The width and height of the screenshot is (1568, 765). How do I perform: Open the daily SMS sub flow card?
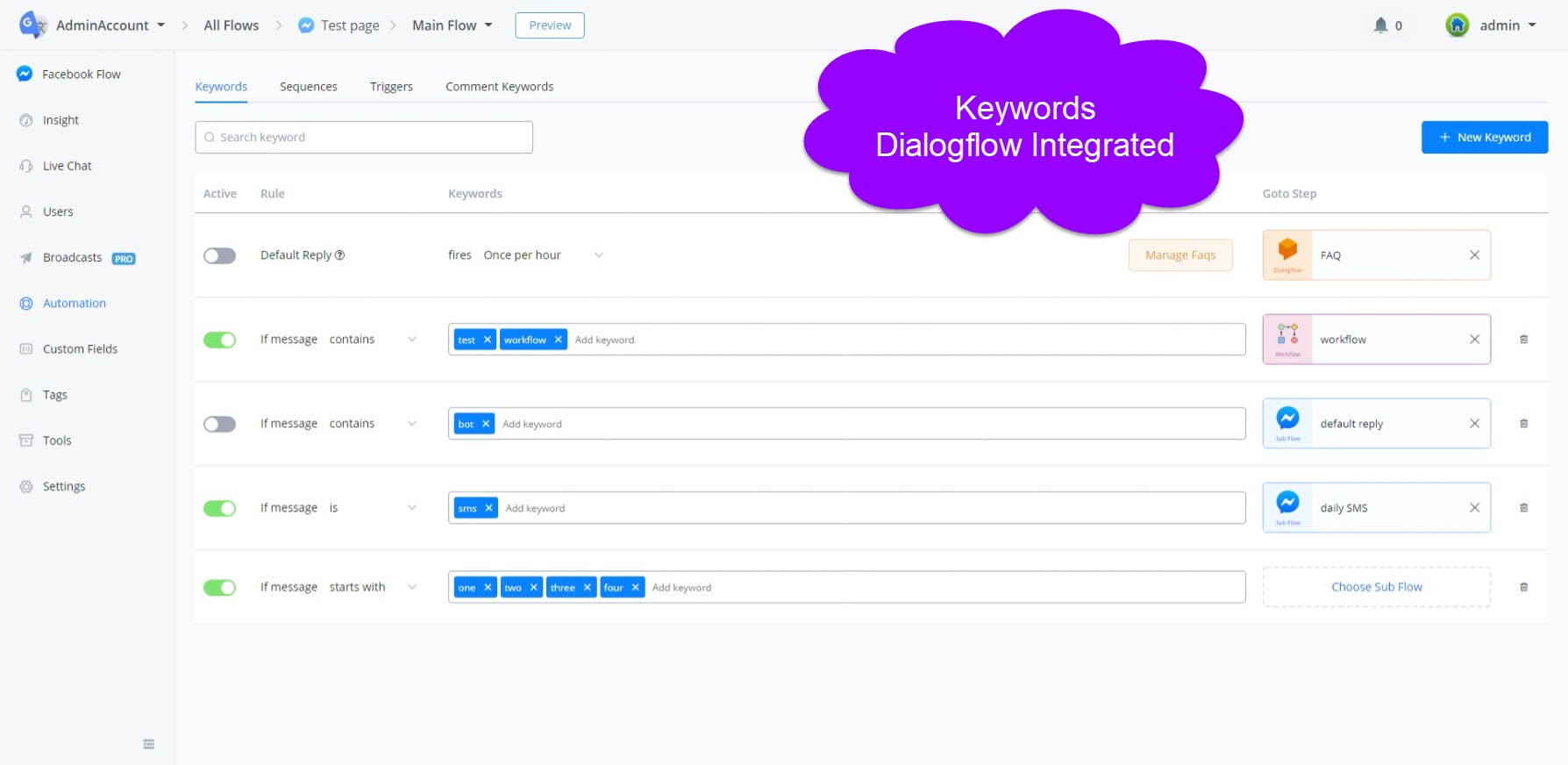pyautogui.click(x=1377, y=508)
